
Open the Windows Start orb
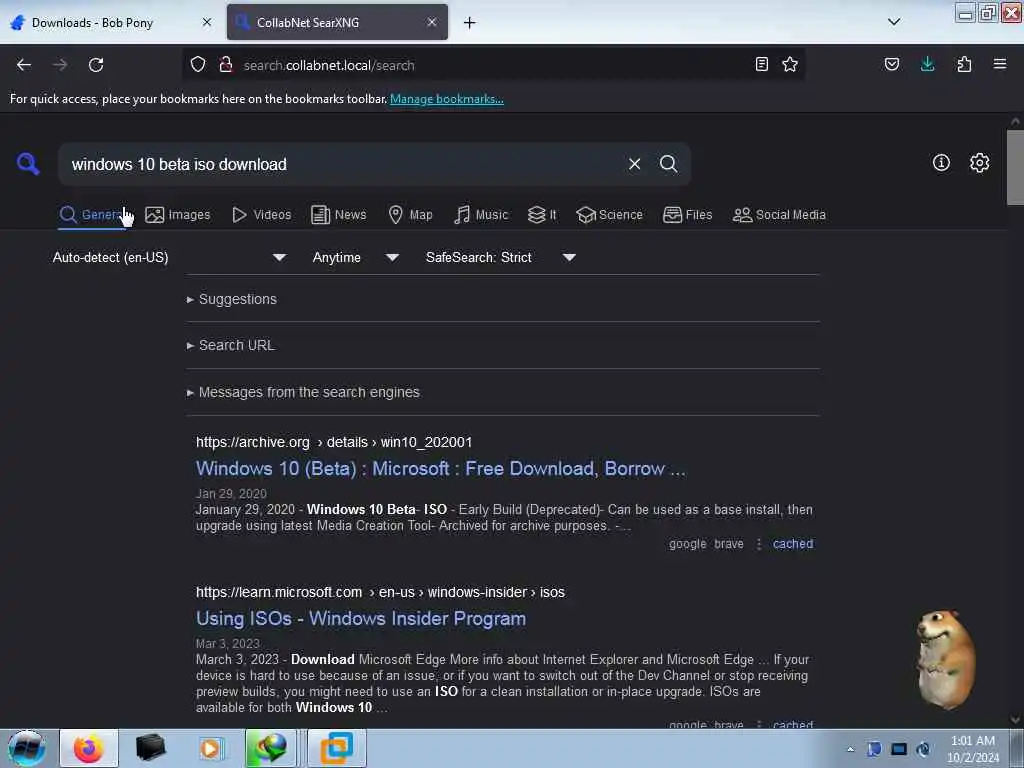click(27, 748)
